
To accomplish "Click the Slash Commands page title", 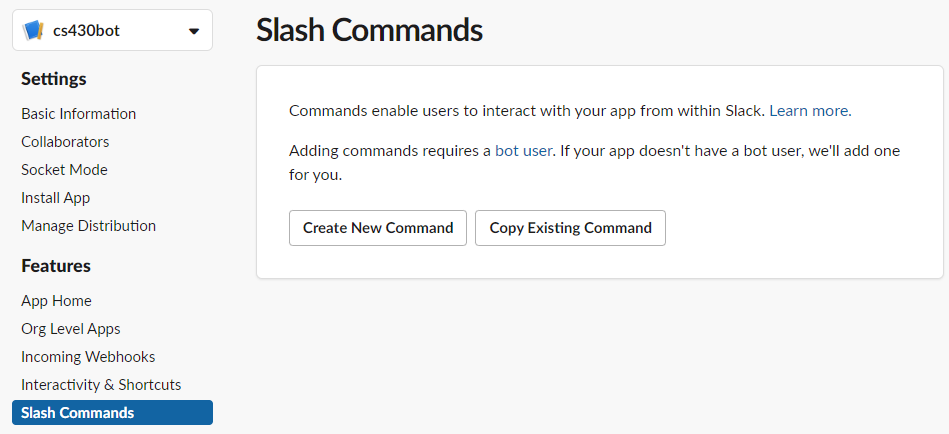I will [x=369, y=30].
